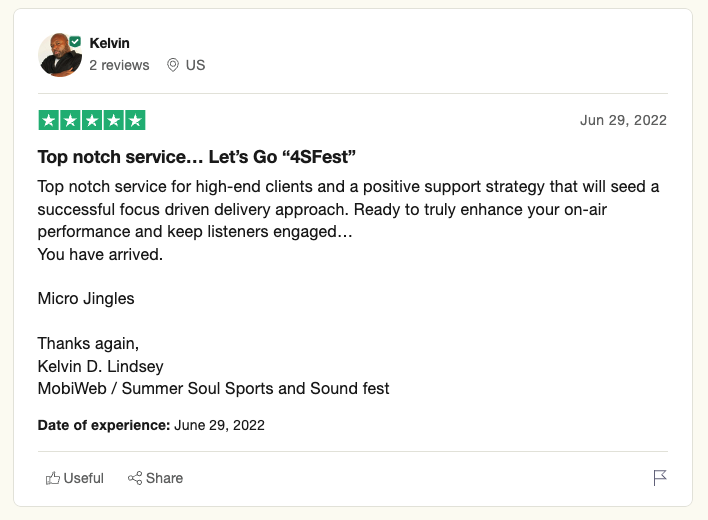Click the "You have arrived." sentence
708x520 pixels.
pyautogui.click(x=100, y=255)
